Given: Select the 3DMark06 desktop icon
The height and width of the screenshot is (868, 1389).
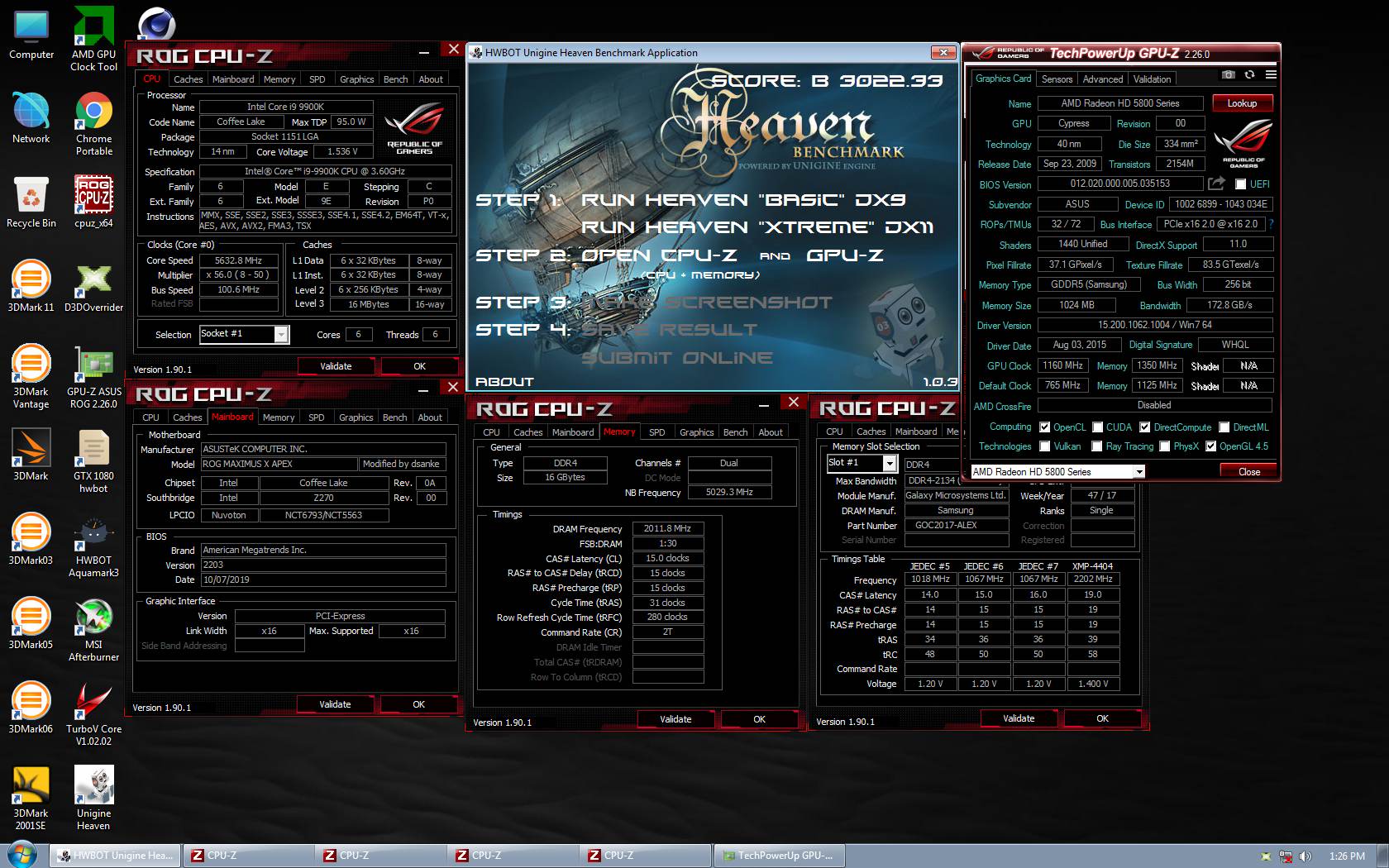Looking at the screenshot, I should click(x=31, y=708).
